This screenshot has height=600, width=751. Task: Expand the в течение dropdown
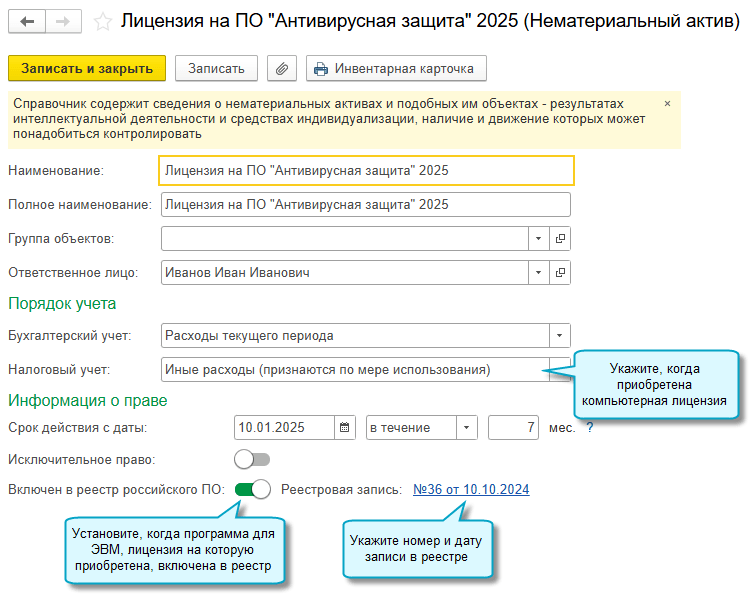[467, 427]
